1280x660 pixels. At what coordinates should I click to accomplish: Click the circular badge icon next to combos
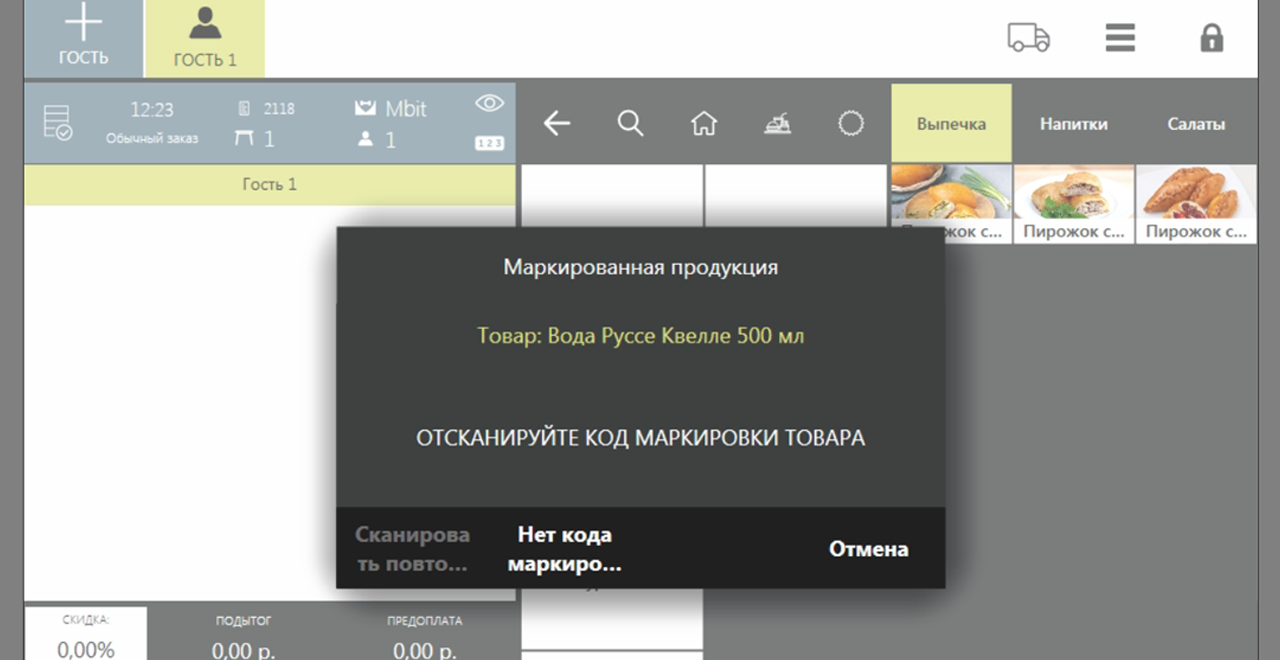(x=851, y=122)
